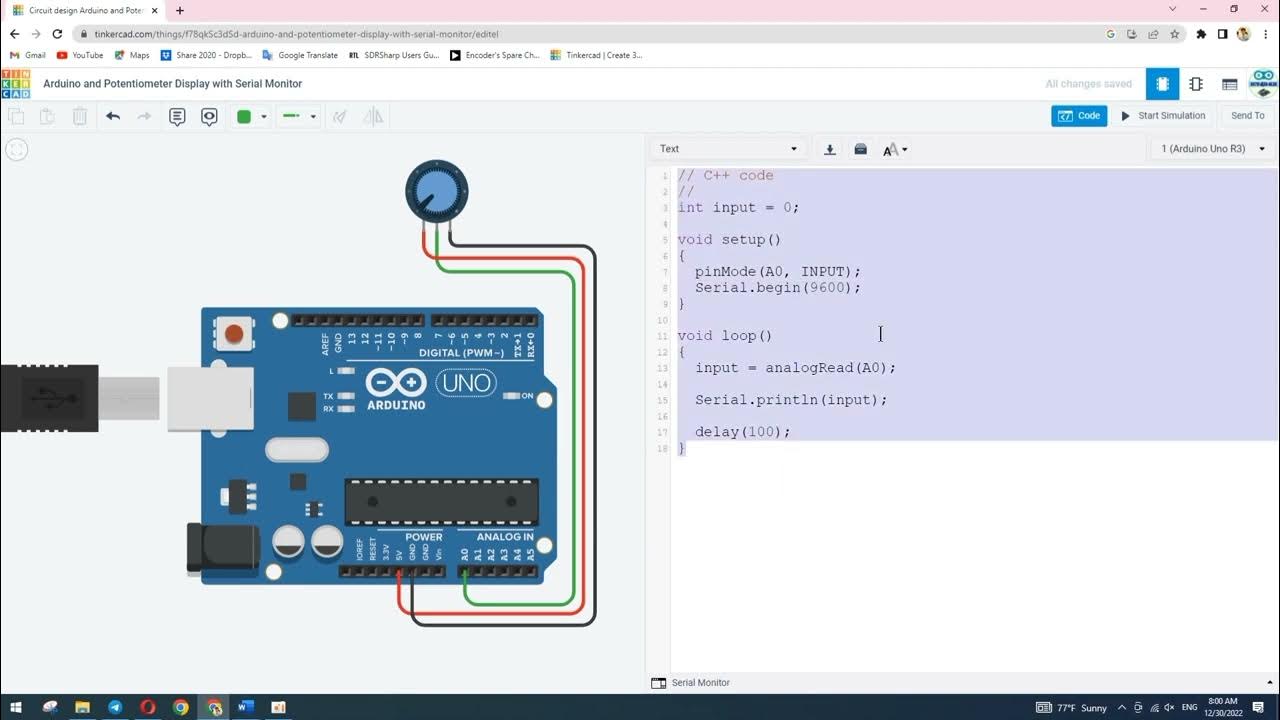Screen dimensions: 1280x720
Task: Click the Paste icon in toolbar
Action: coord(47,117)
